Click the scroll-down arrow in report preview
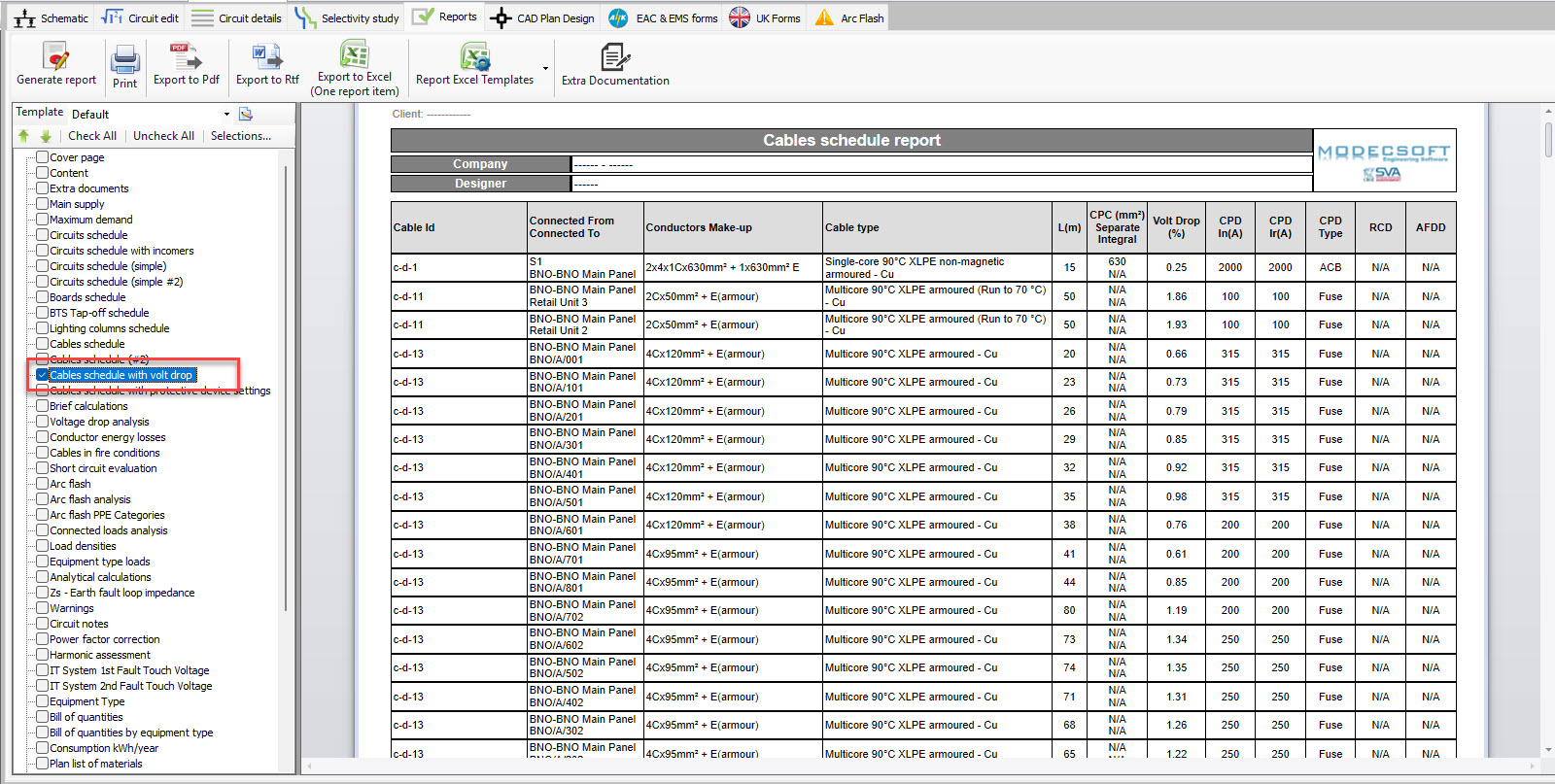 point(1548,750)
